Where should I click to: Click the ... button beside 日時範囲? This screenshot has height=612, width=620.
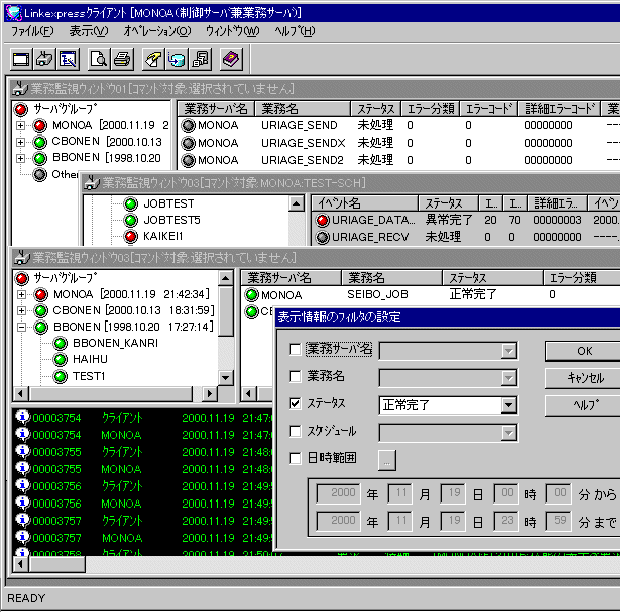click(387, 460)
